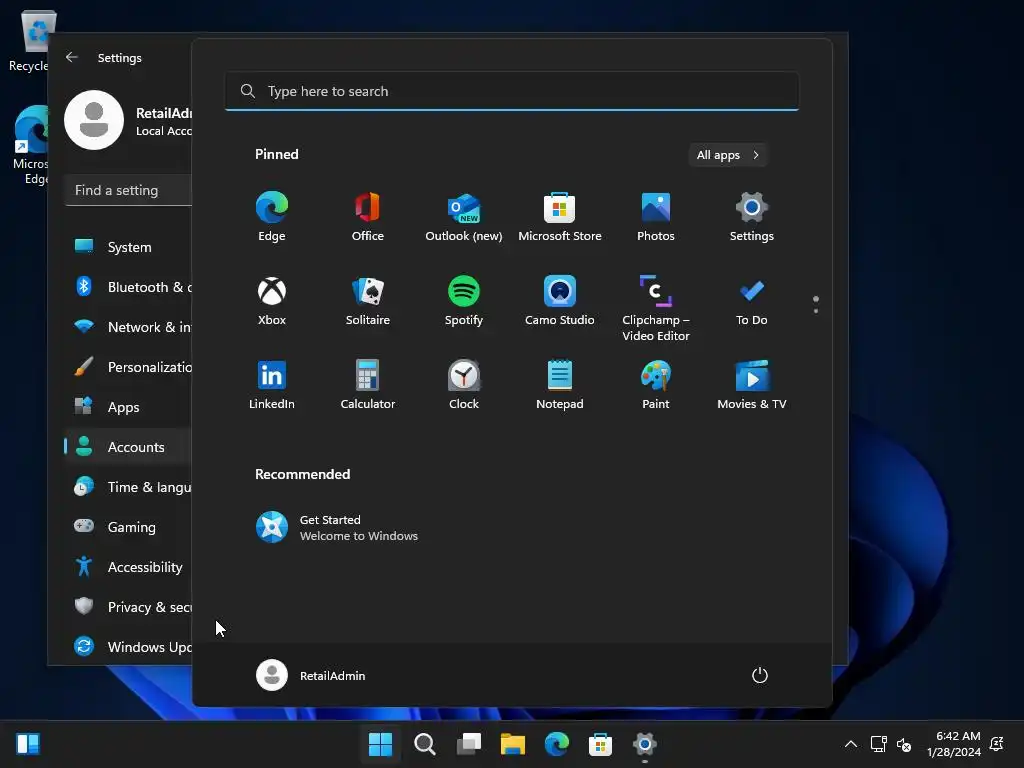The width and height of the screenshot is (1024, 768).
Task: Click the Settings profile avatar picture
Action: click(x=94, y=120)
